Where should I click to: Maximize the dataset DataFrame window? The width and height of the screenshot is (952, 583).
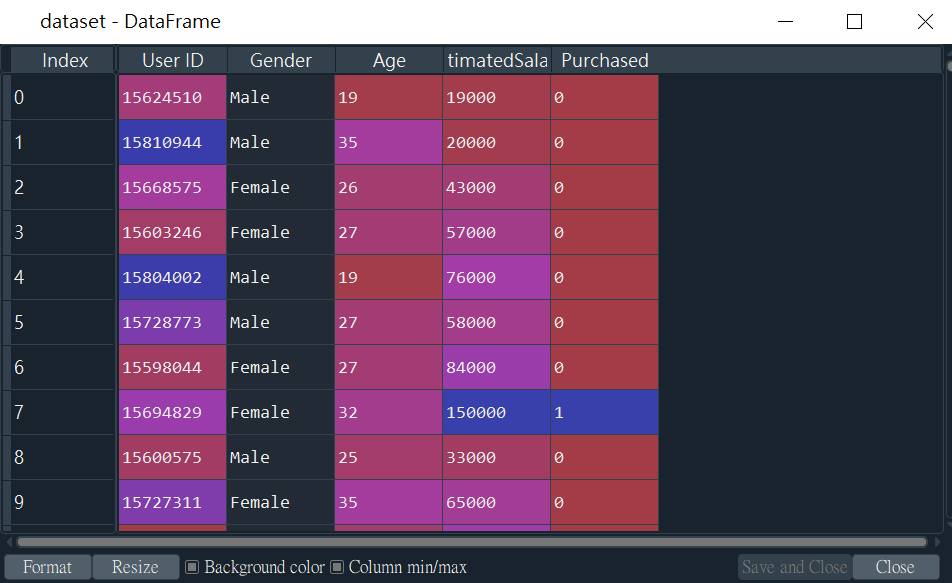pyautogui.click(x=854, y=22)
